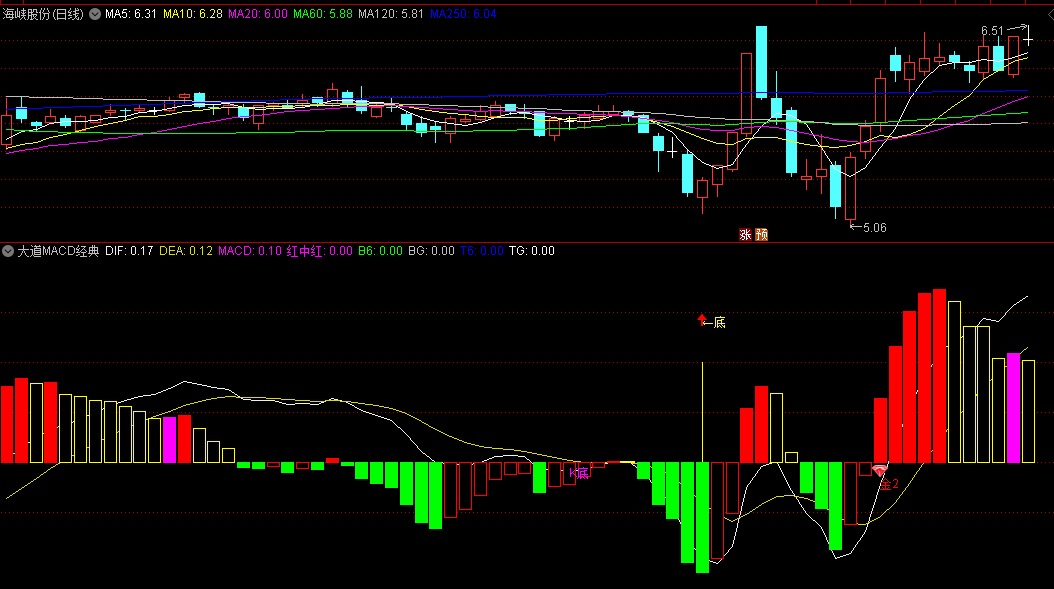Image resolution: width=1054 pixels, height=589 pixels.
Task: Select the green MA60: 5.88 label
Action: [x=323, y=14]
